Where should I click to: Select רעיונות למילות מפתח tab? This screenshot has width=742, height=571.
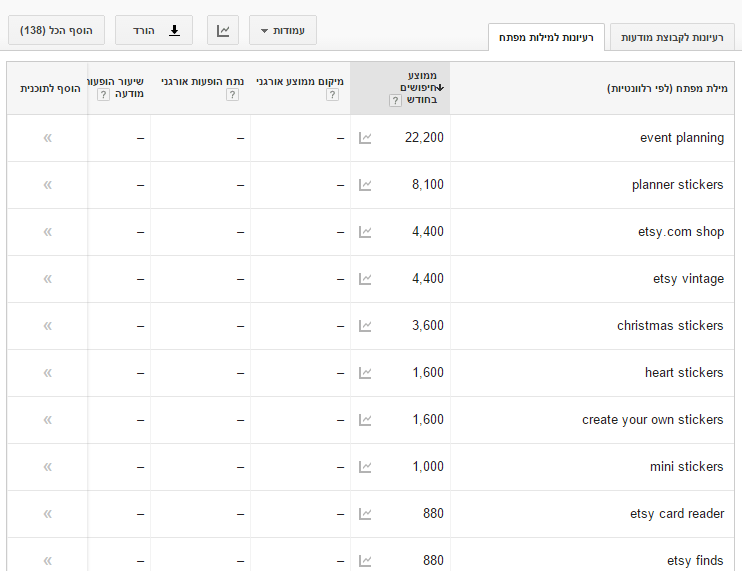(x=546, y=38)
